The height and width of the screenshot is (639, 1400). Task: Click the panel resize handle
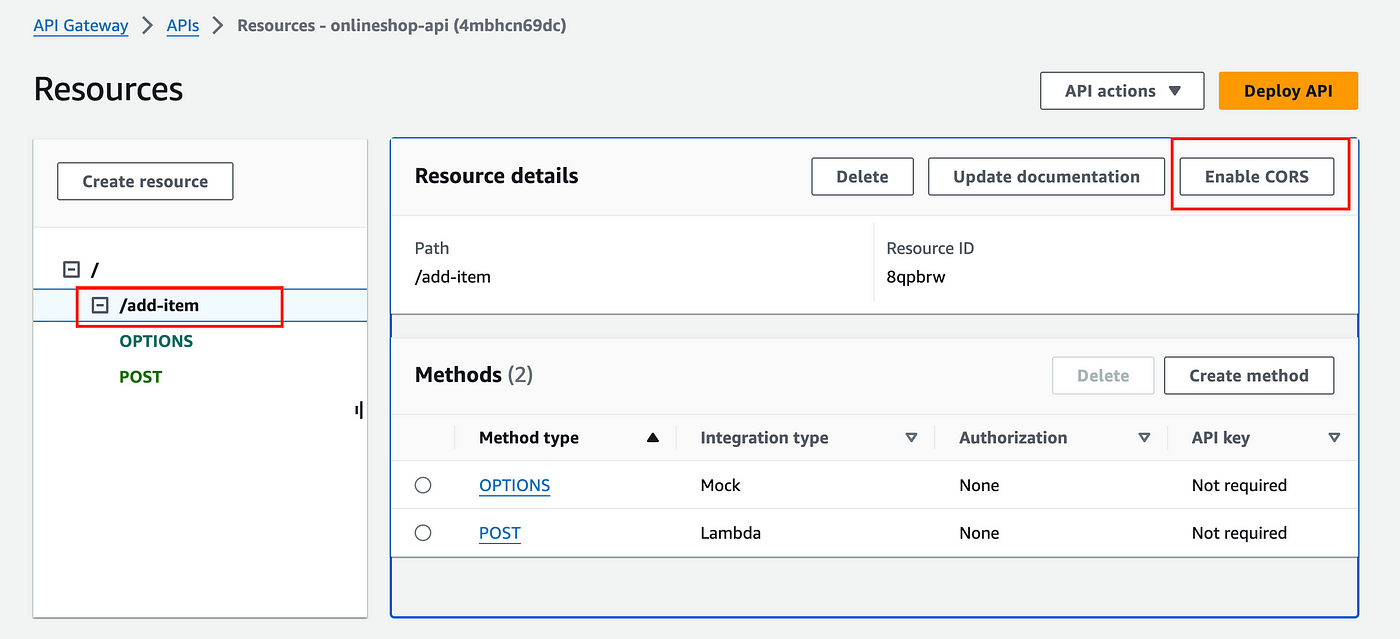pyautogui.click(x=359, y=410)
